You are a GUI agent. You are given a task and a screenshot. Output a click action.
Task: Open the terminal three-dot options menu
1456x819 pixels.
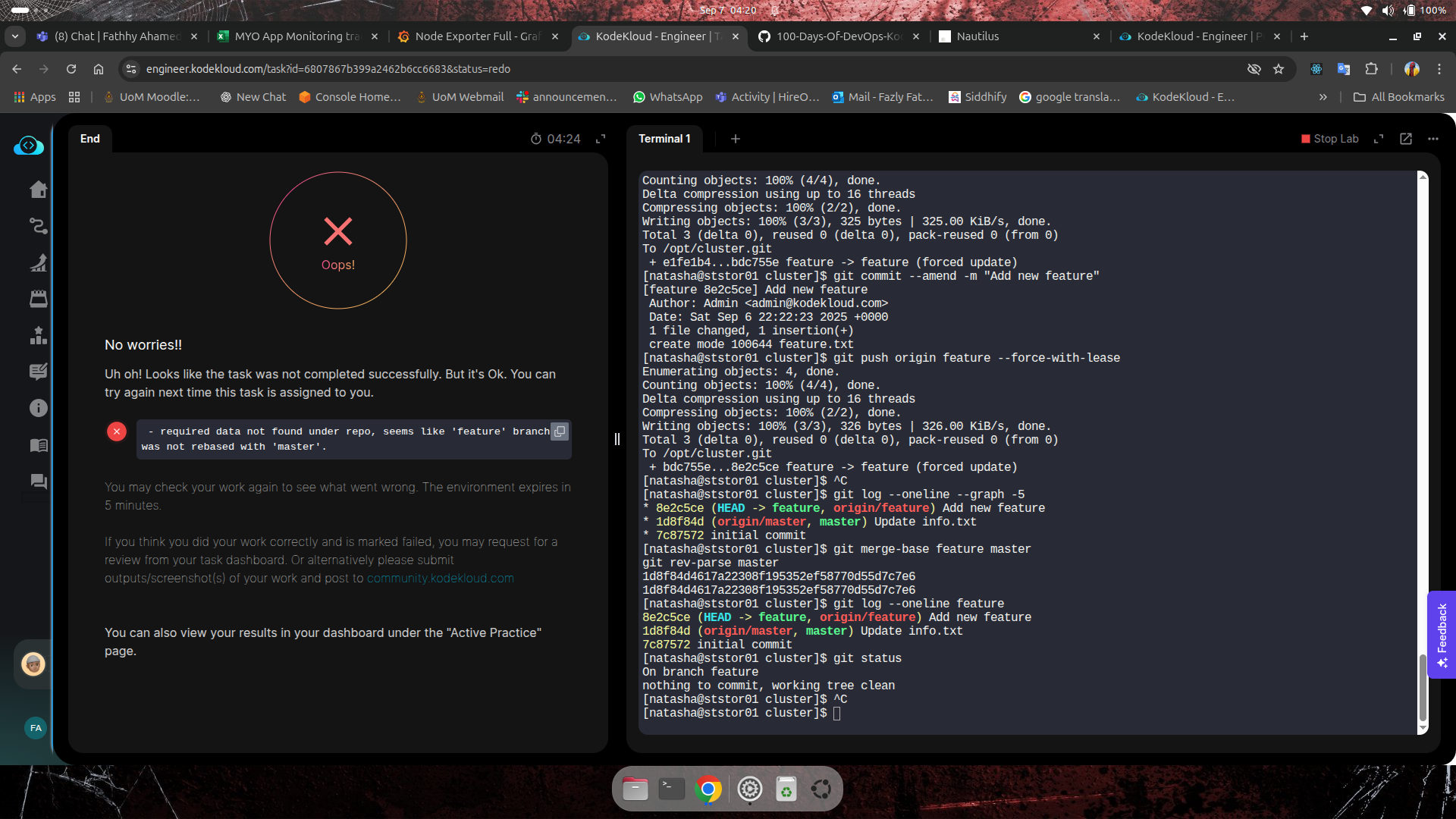coord(1432,139)
